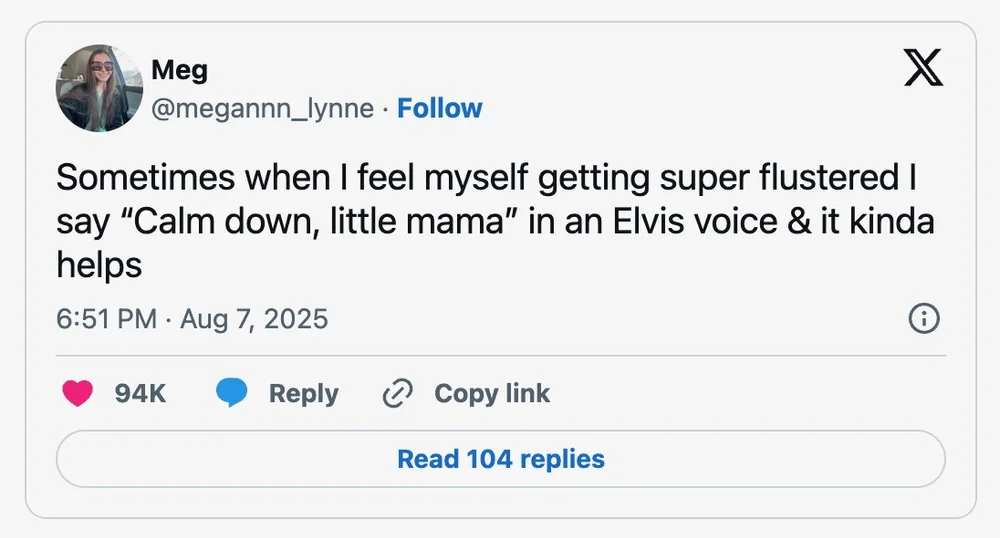1000x538 pixels.
Task: Click the 6:51 PM time text
Action: (106, 319)
